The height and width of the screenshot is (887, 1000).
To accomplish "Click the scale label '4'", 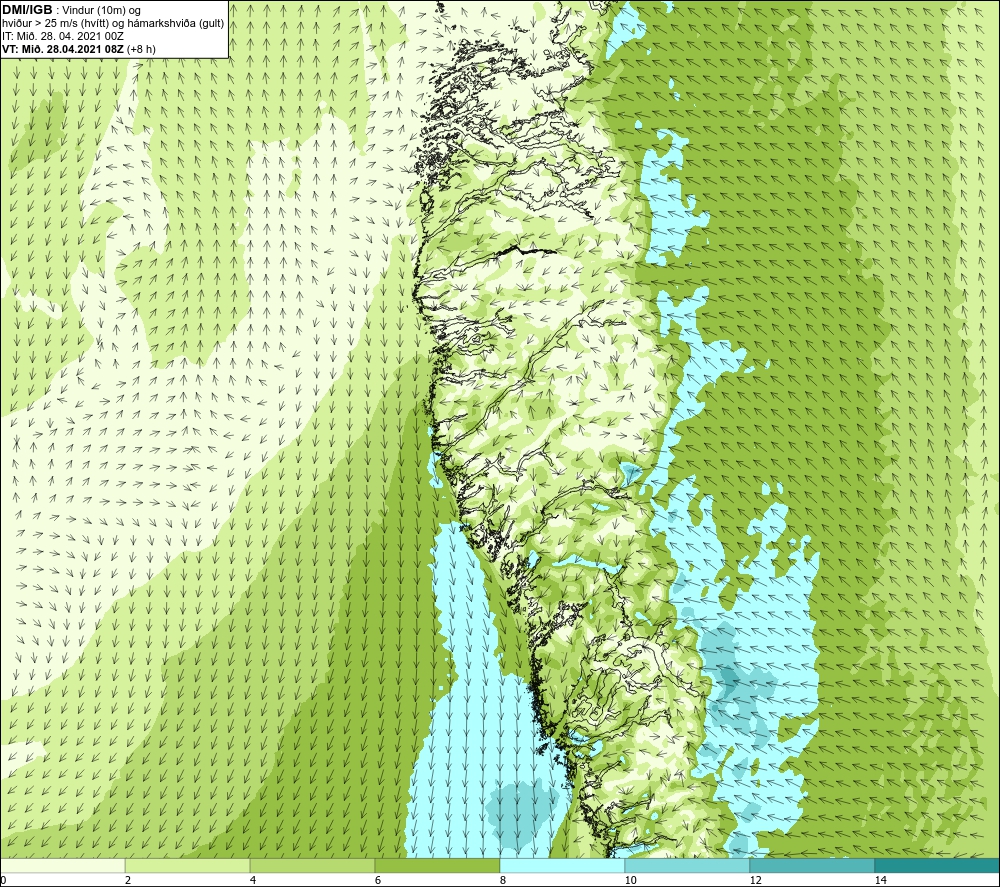I will (253, 880).
